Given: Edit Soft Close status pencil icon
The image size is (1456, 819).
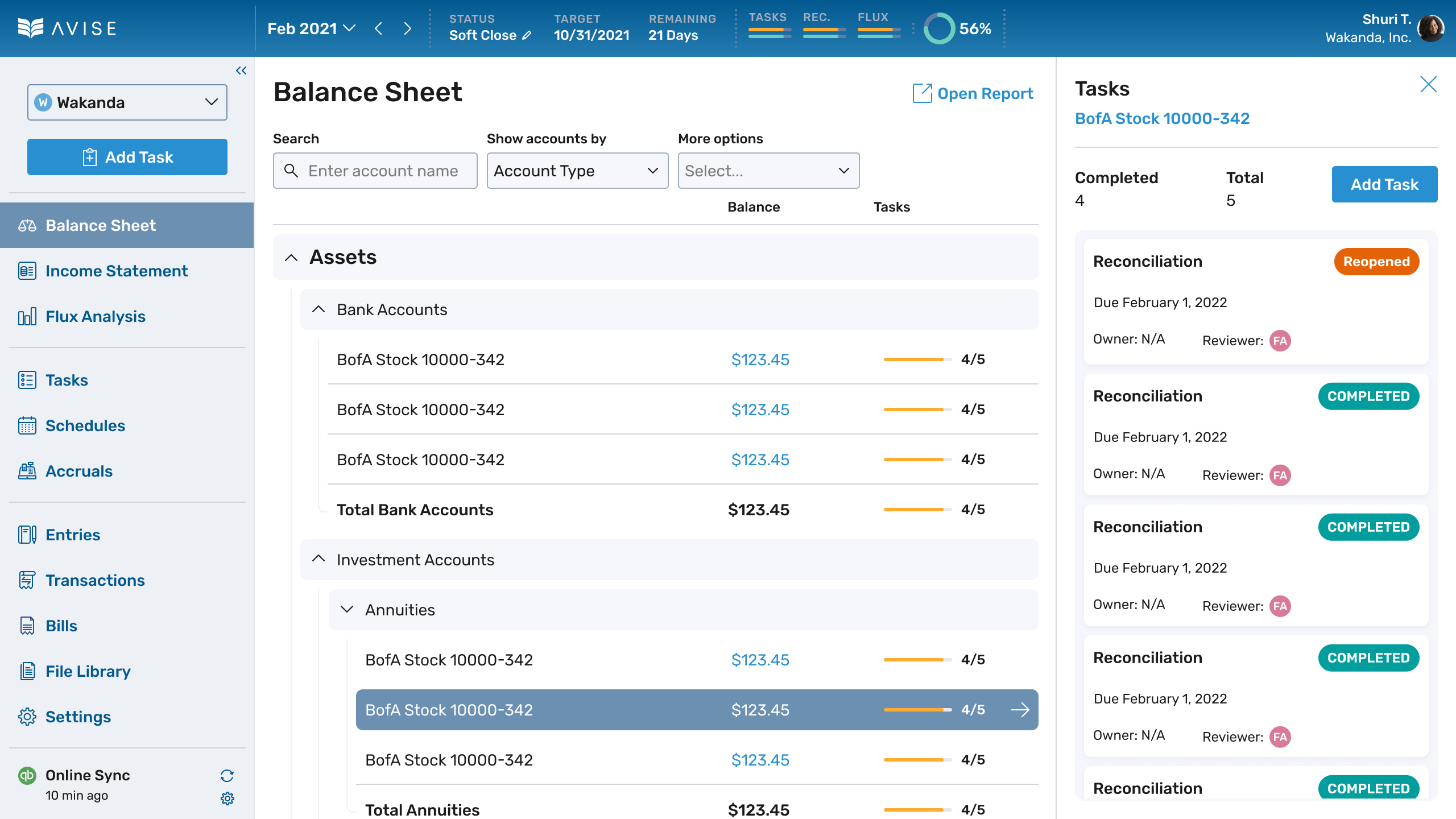Looking at the screenshot, I should click(x=527, y=35).
